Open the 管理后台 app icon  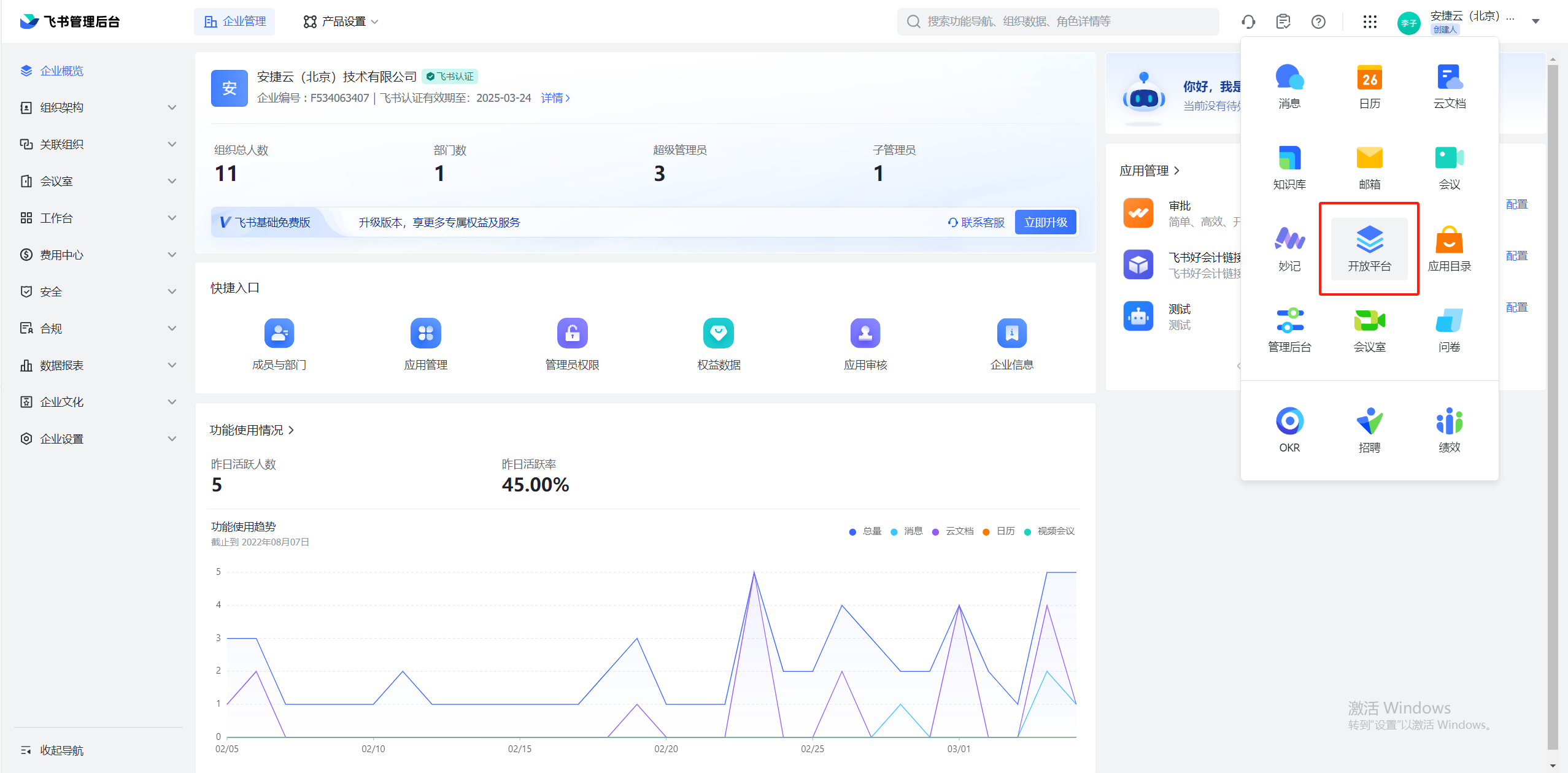click(x=1289, y=330)
